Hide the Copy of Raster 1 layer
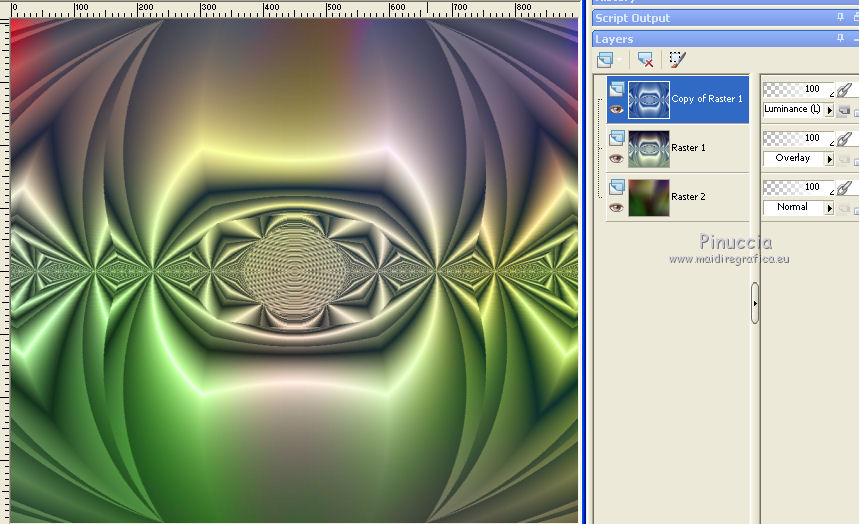859x524 pixels. tap(617, 109)
